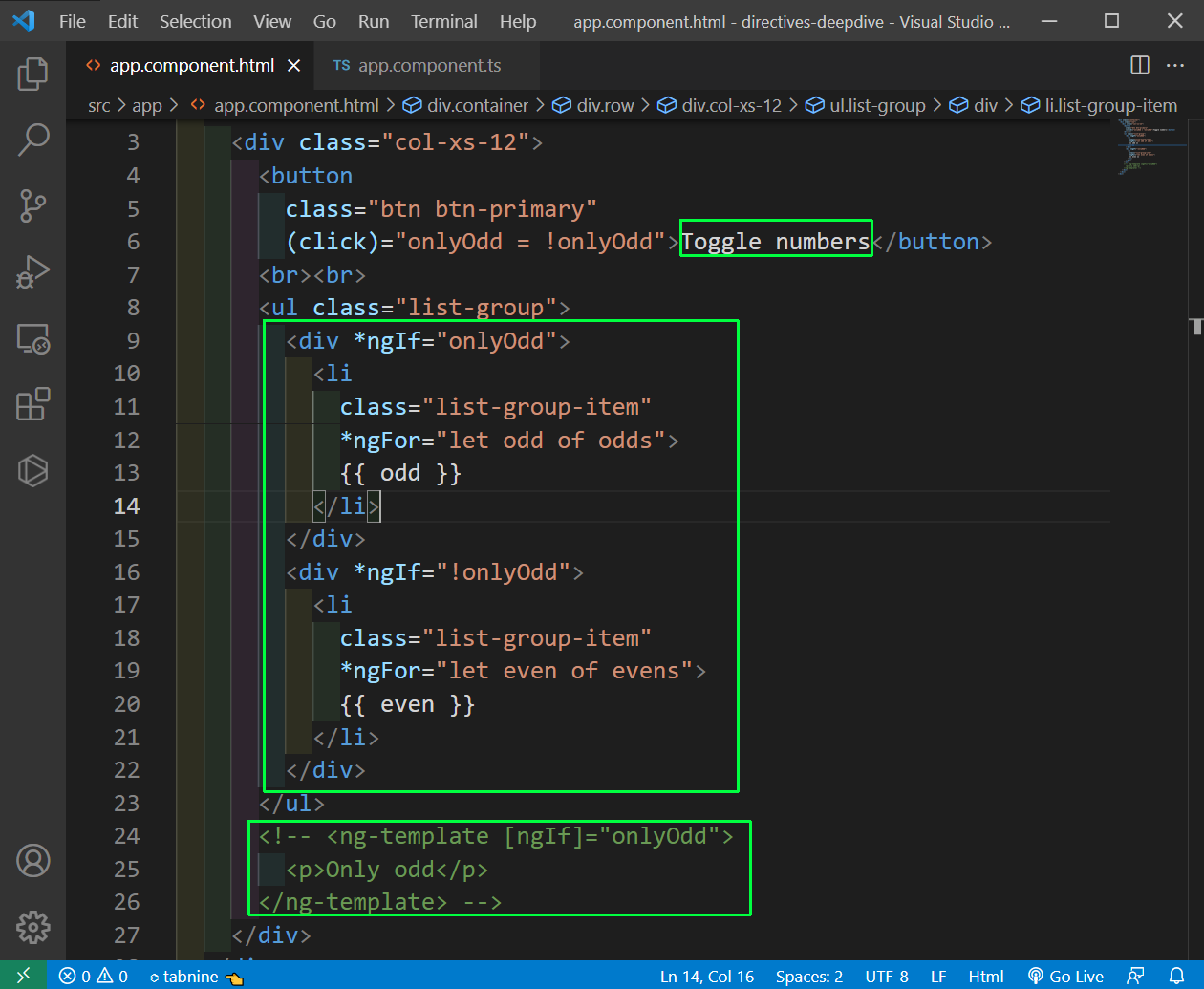Image resolution: width=1204 pixels, height=989 pixels.
Task: Click the src breadcrumb segment
Action: tap(99, 105)
